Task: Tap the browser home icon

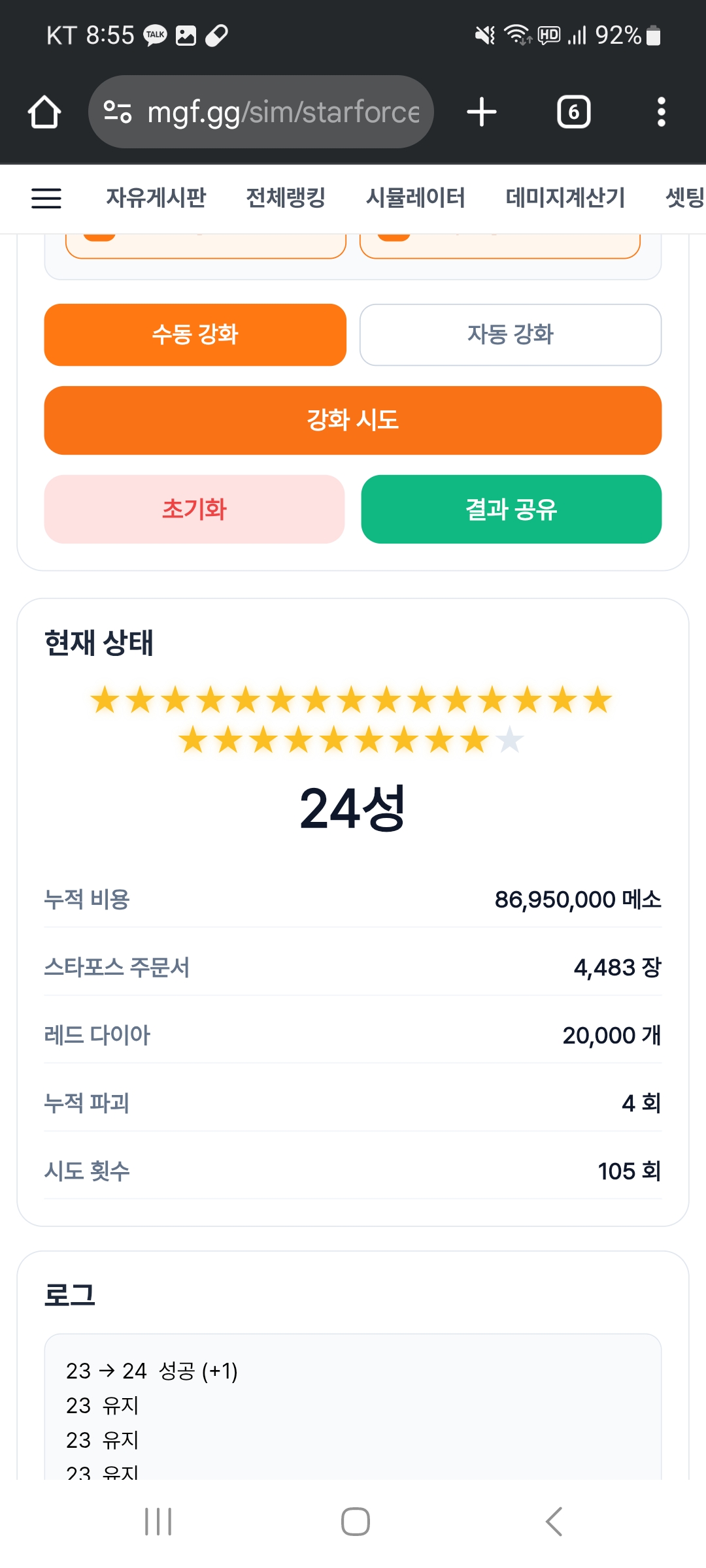Action: (x=44, y=112)
